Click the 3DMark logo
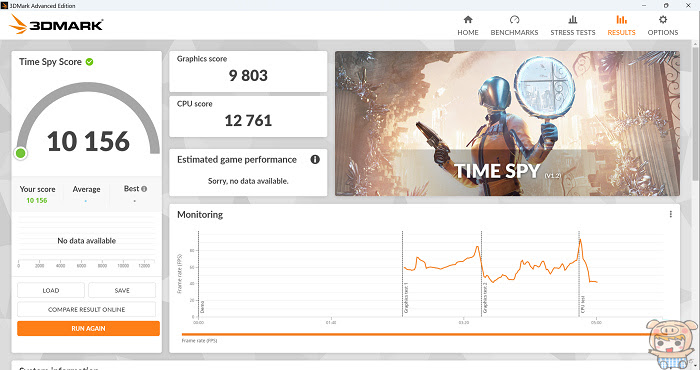Screen dimensions: 700x370 click(56, 25)
